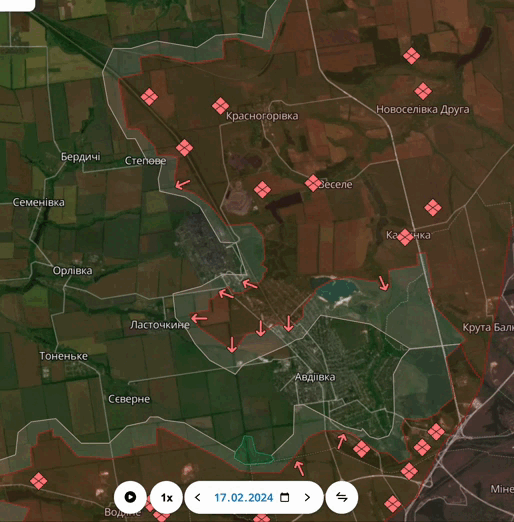Click the Новоселівка Друга label
The width and height of the screenshot is (514, 522).
tap(423, 109)
